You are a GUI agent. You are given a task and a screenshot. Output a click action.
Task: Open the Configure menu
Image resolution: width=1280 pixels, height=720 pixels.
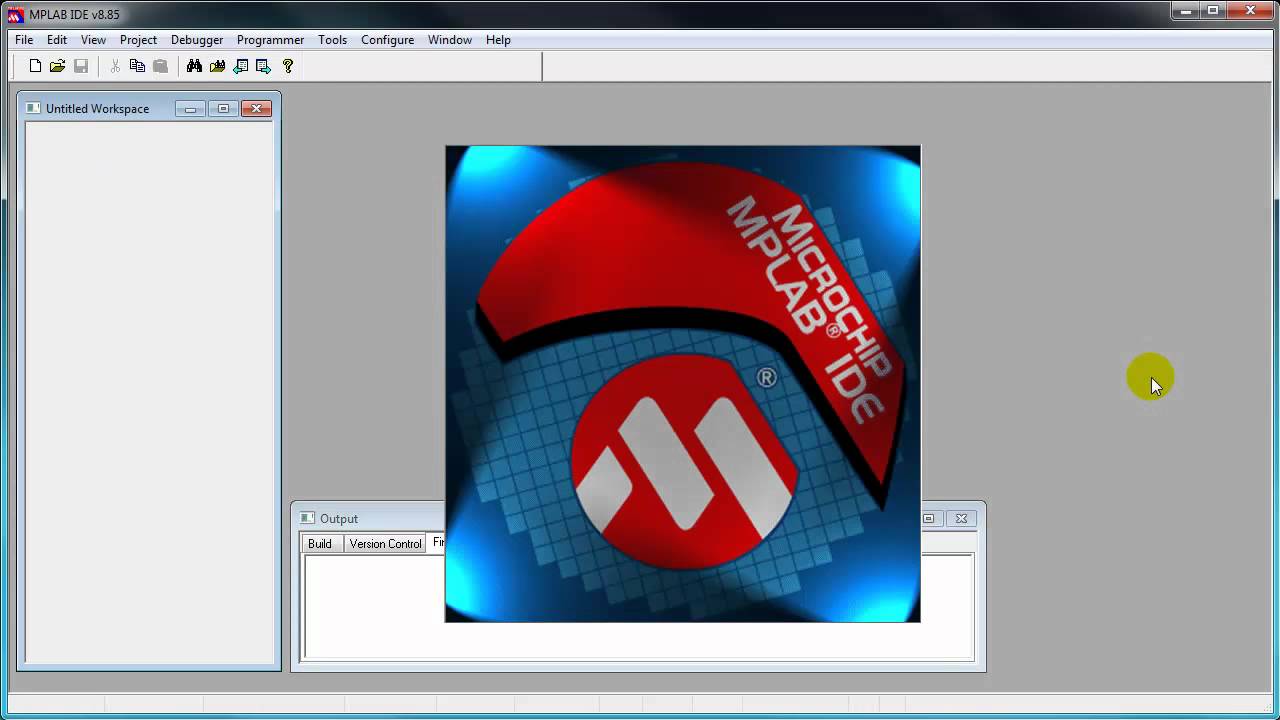tap(387, 40)
